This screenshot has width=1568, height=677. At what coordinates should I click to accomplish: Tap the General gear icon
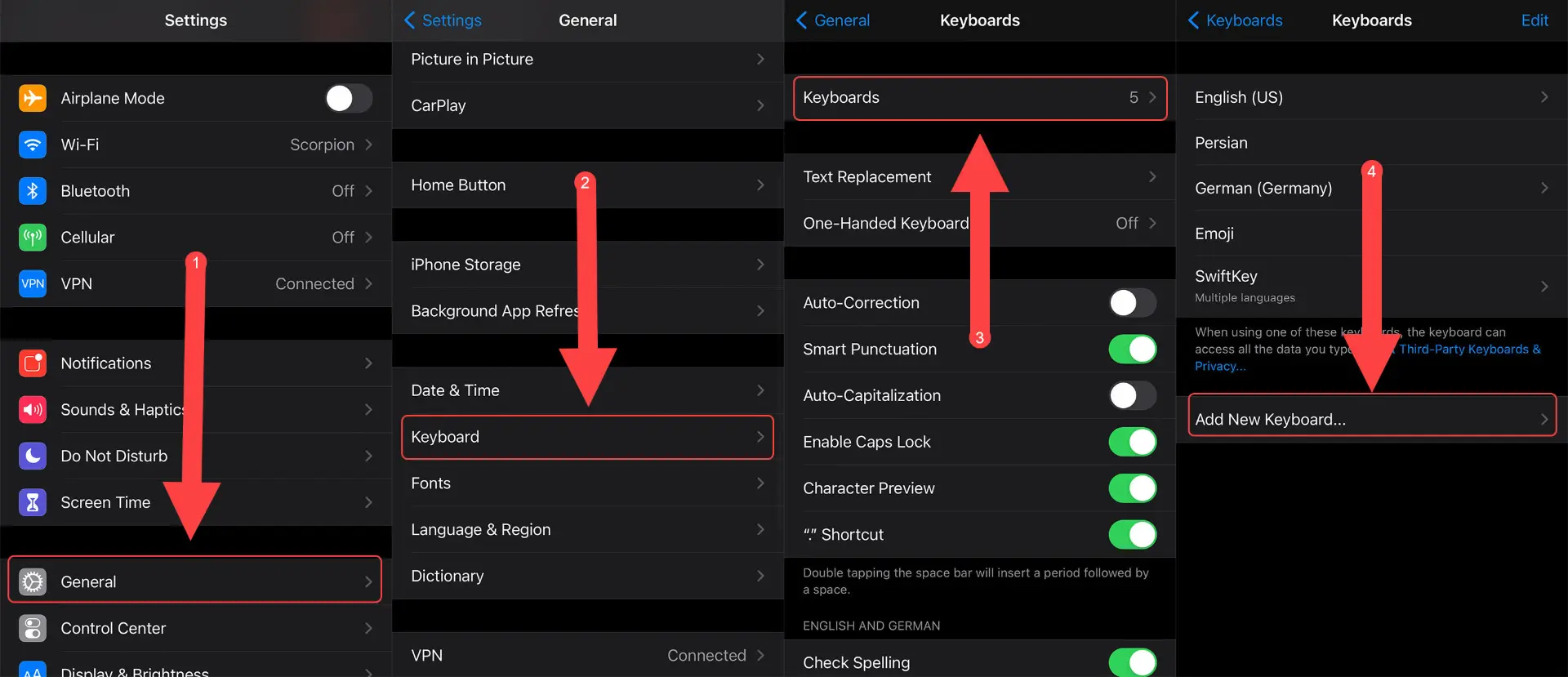[33, 581]
